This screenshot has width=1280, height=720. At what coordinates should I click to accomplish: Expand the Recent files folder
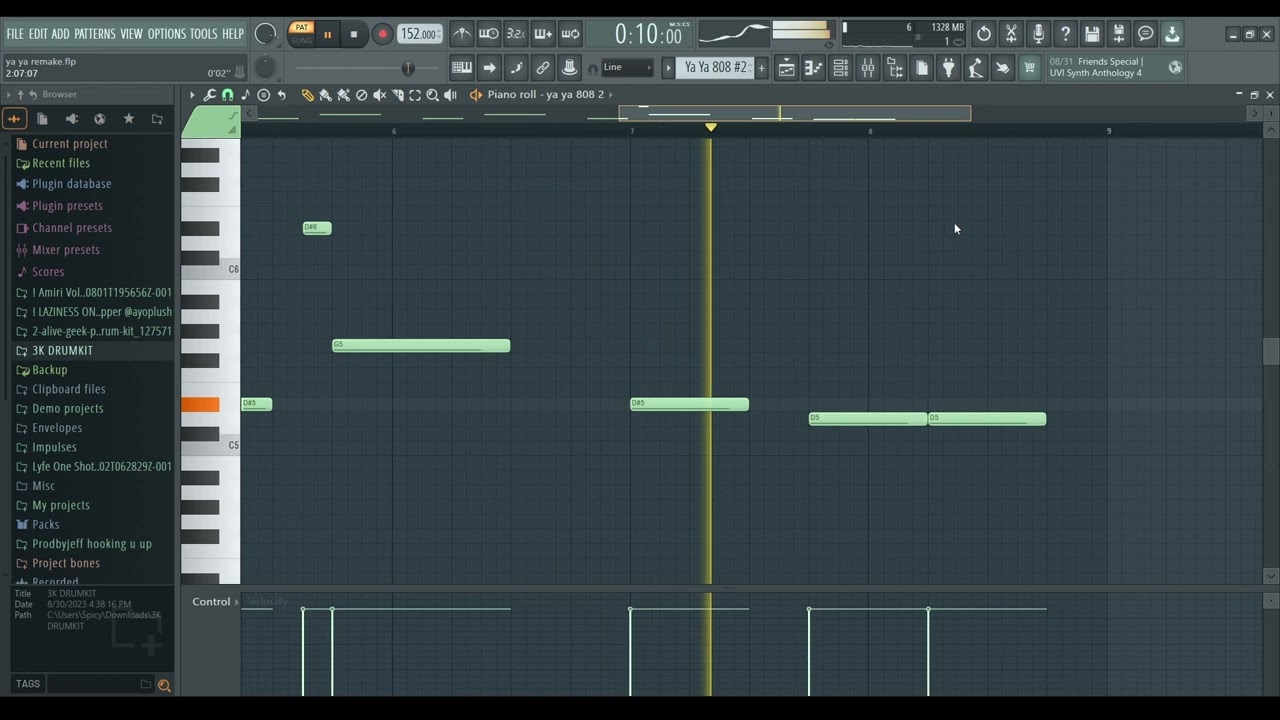tap(60, 163)
